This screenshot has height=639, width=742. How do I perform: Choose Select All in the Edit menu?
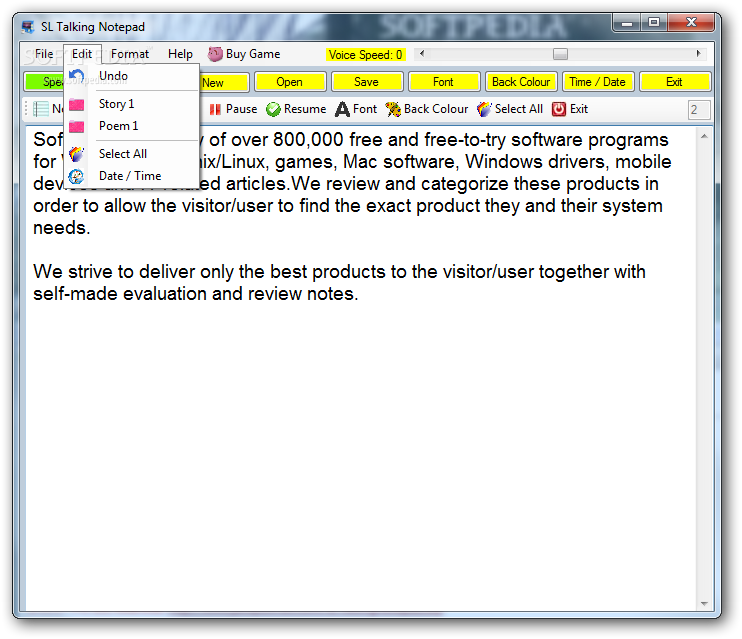click(131, 154)
